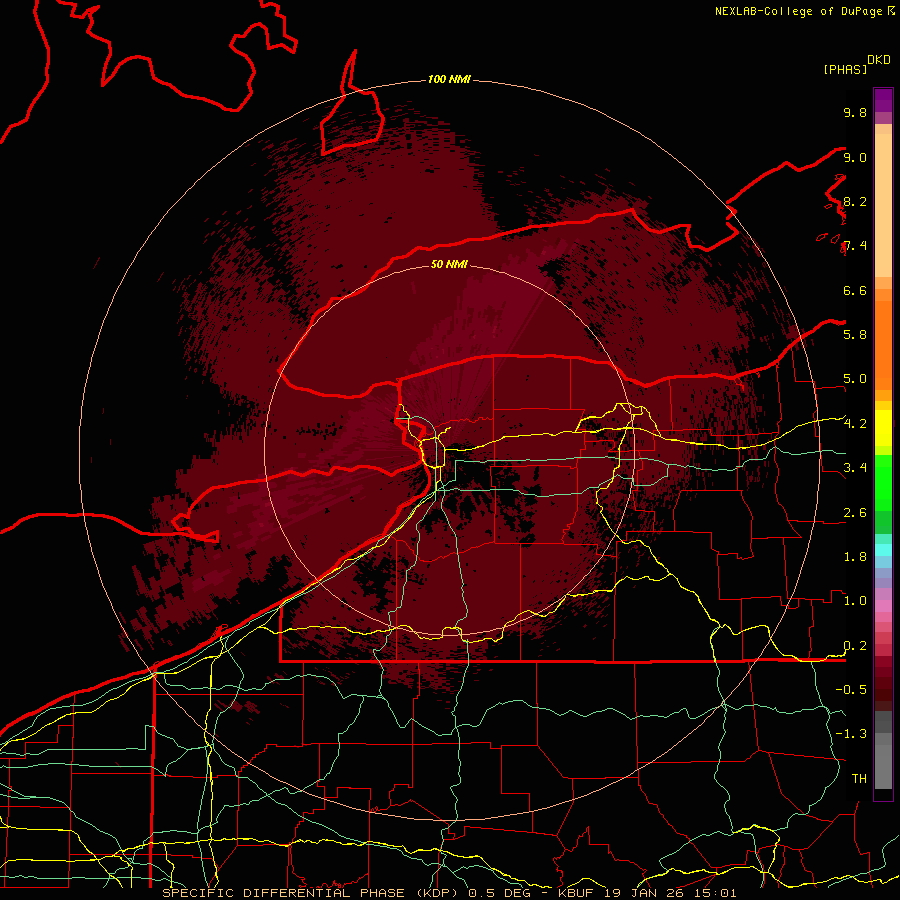
Task: Click the Specific Differential Phase KBUF caption
Action: 449,893
